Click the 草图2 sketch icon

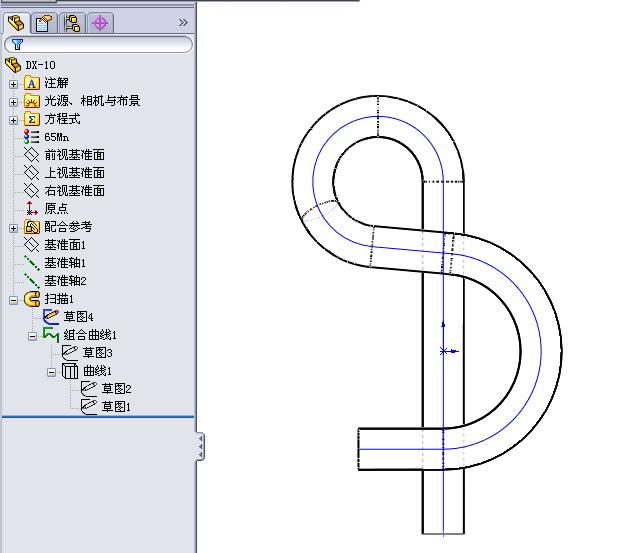tap(89, 389)
